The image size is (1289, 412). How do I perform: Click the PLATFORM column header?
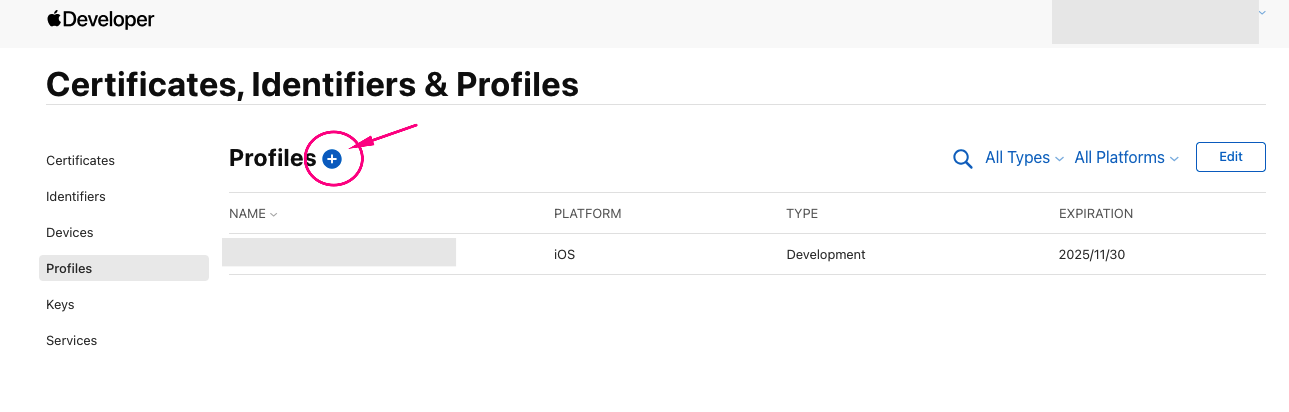588,214
